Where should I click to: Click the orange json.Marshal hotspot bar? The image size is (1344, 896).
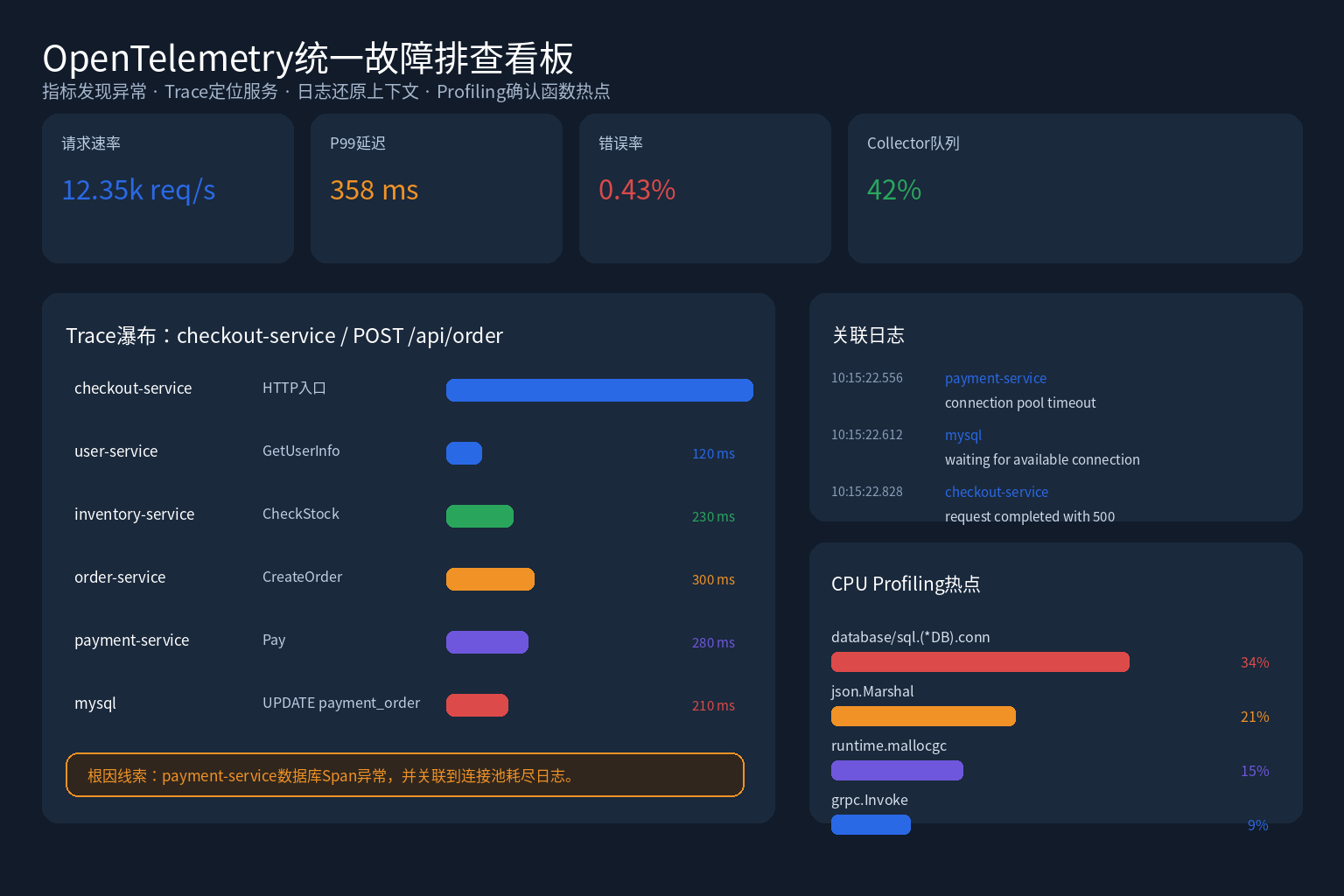pyautogui.click(x=923, y=717)
